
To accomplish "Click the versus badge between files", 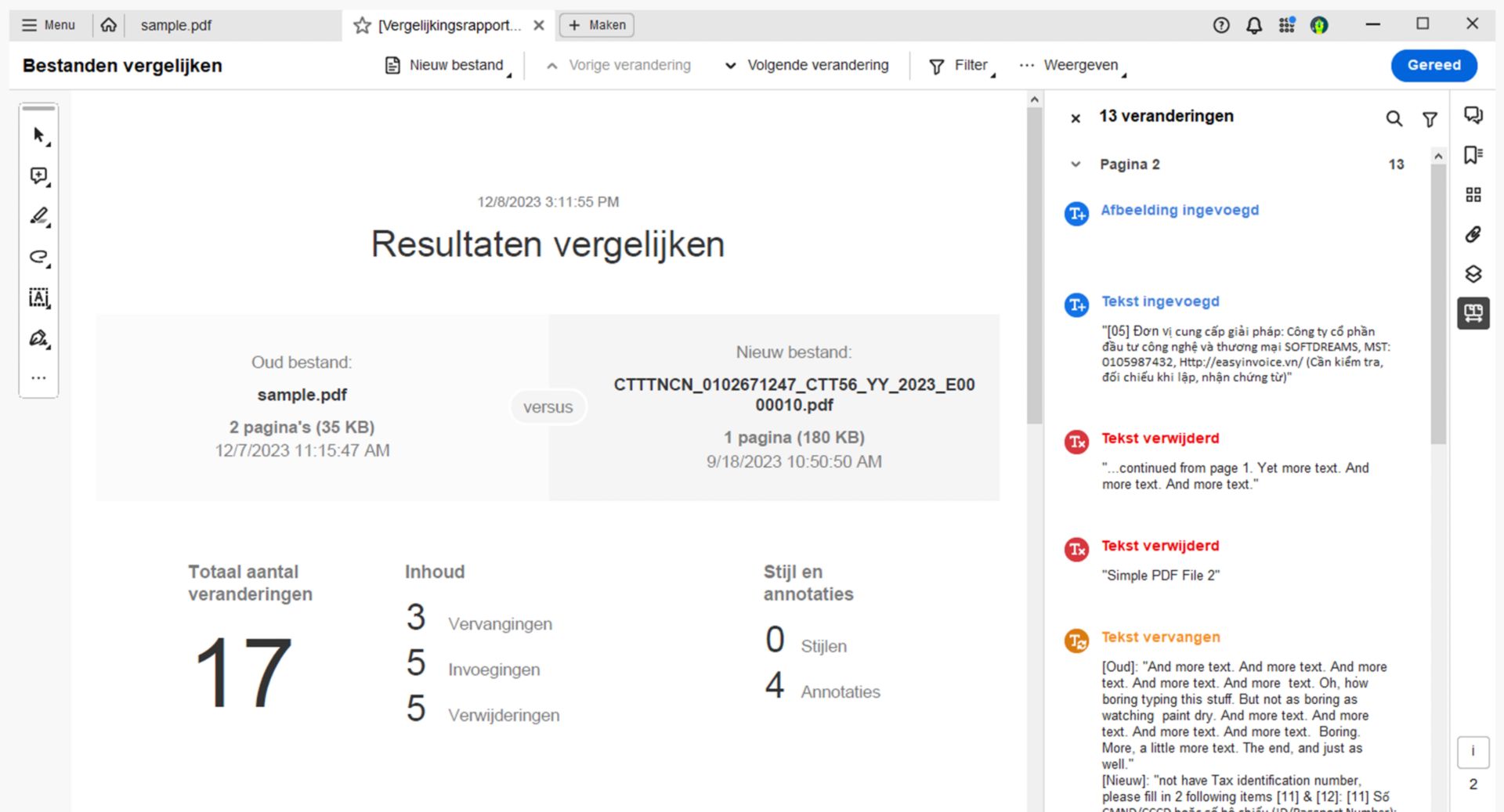I will pos(548,407).
